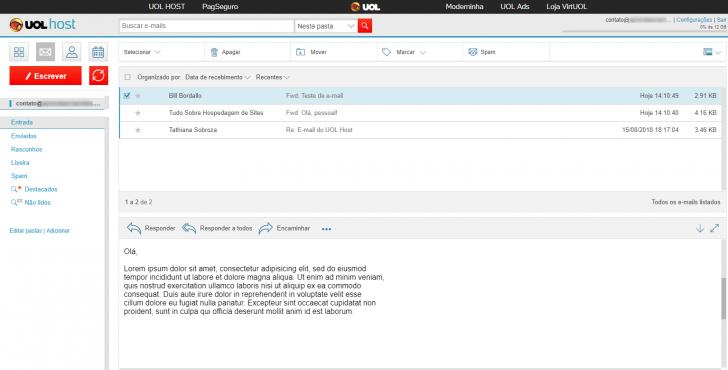The height and width of the screenshot is (370, 728).
Task: Click the storage usage progress bar
Action: [644, 31]
